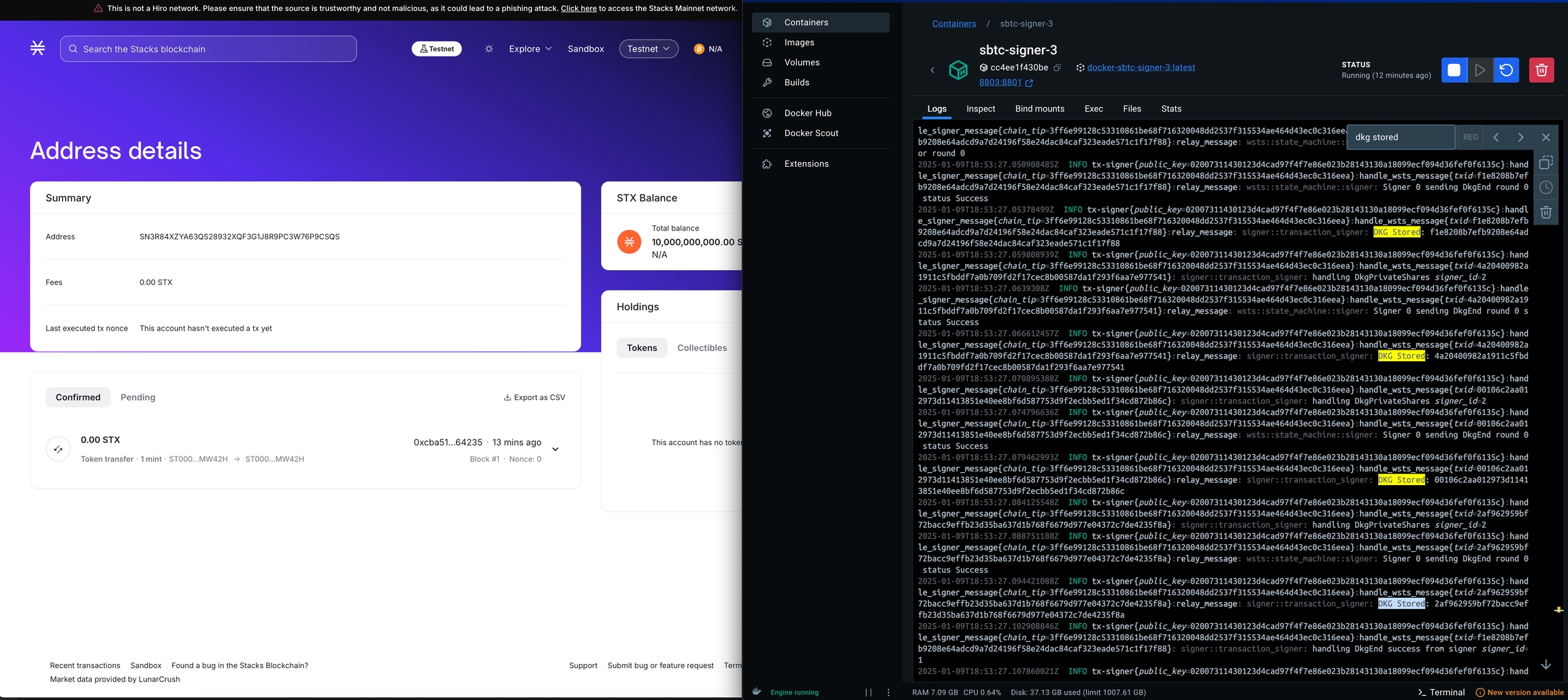
Task: Restart the container with the restart icon
Action: click(x=1506, y=70)
